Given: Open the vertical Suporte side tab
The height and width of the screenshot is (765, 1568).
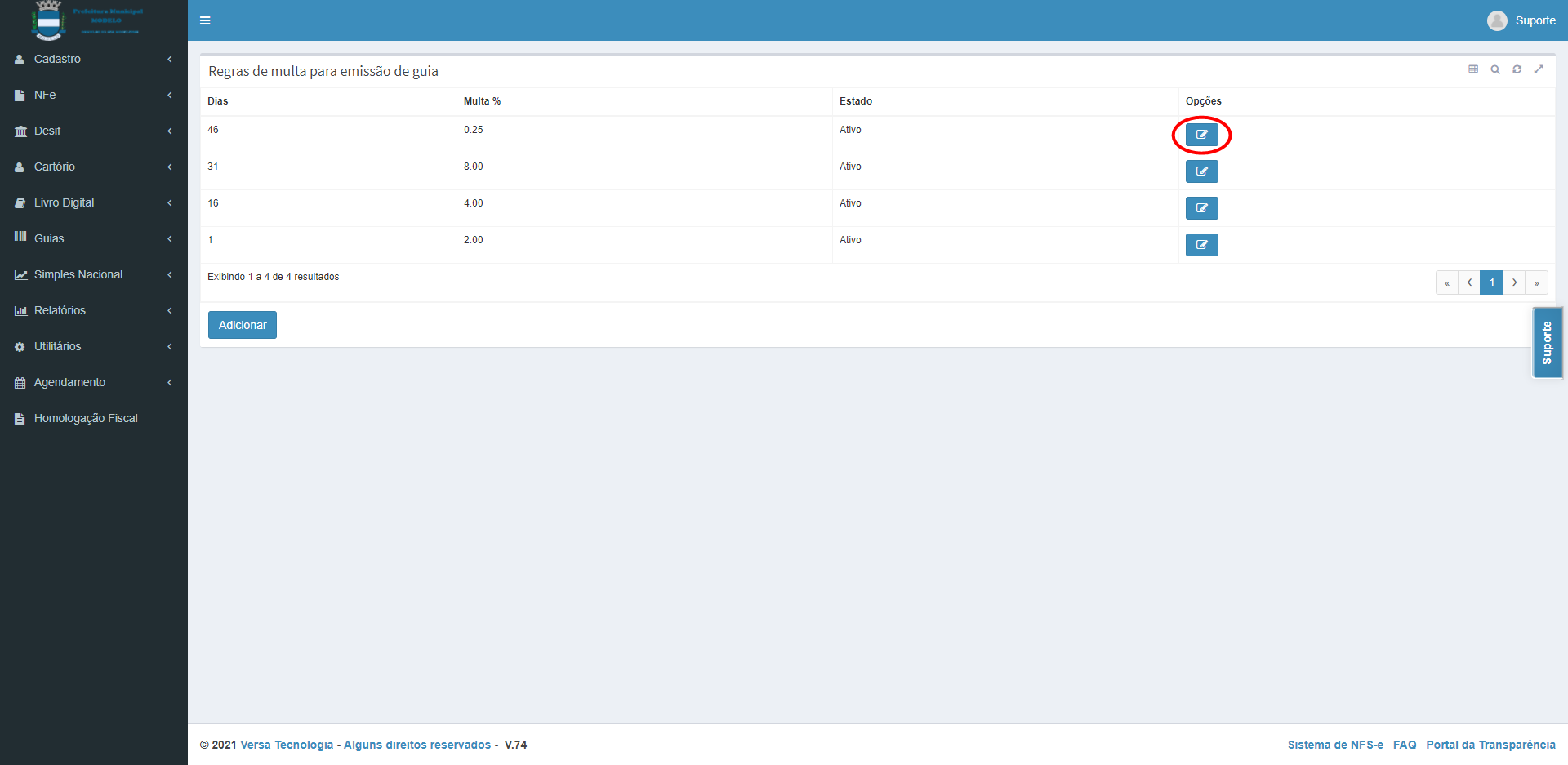Looking at the screenshot, I should pyautogui.click(x=1547, y=343).
